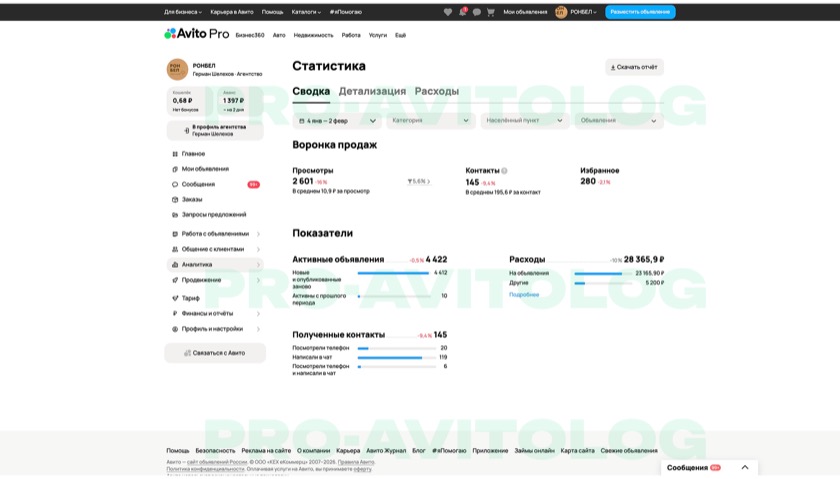Click the Заказы sidebar icon
The width and height of the screenshot is (840, 479).
click(x=175, y=199)
